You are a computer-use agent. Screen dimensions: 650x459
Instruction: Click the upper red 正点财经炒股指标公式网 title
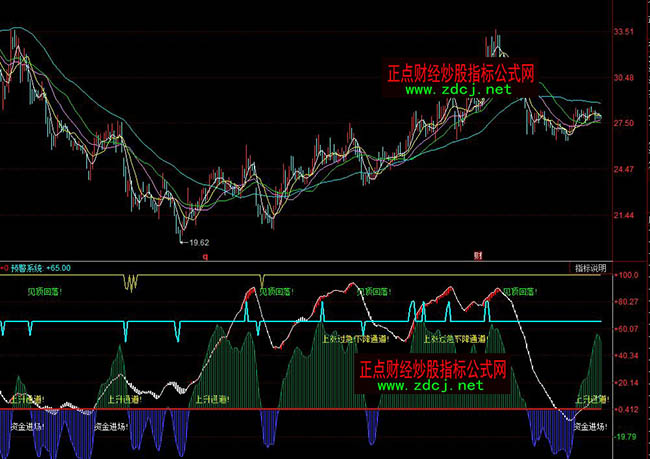[x=461, y=73]
